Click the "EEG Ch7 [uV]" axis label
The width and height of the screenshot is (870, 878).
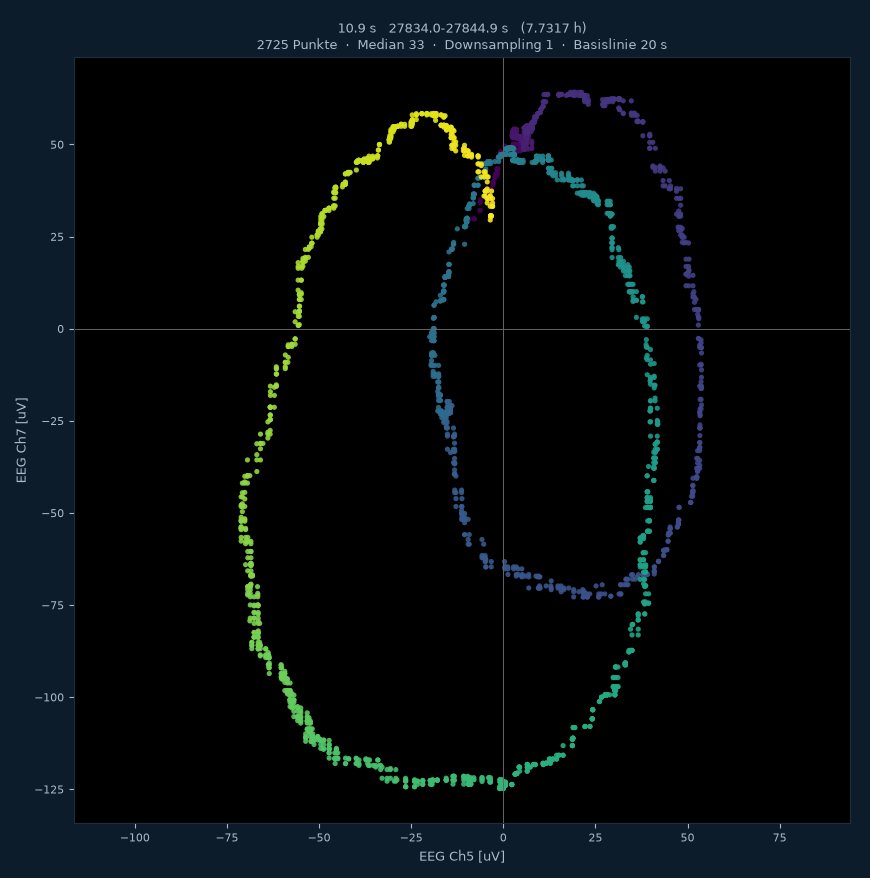[x=21, y=440]
